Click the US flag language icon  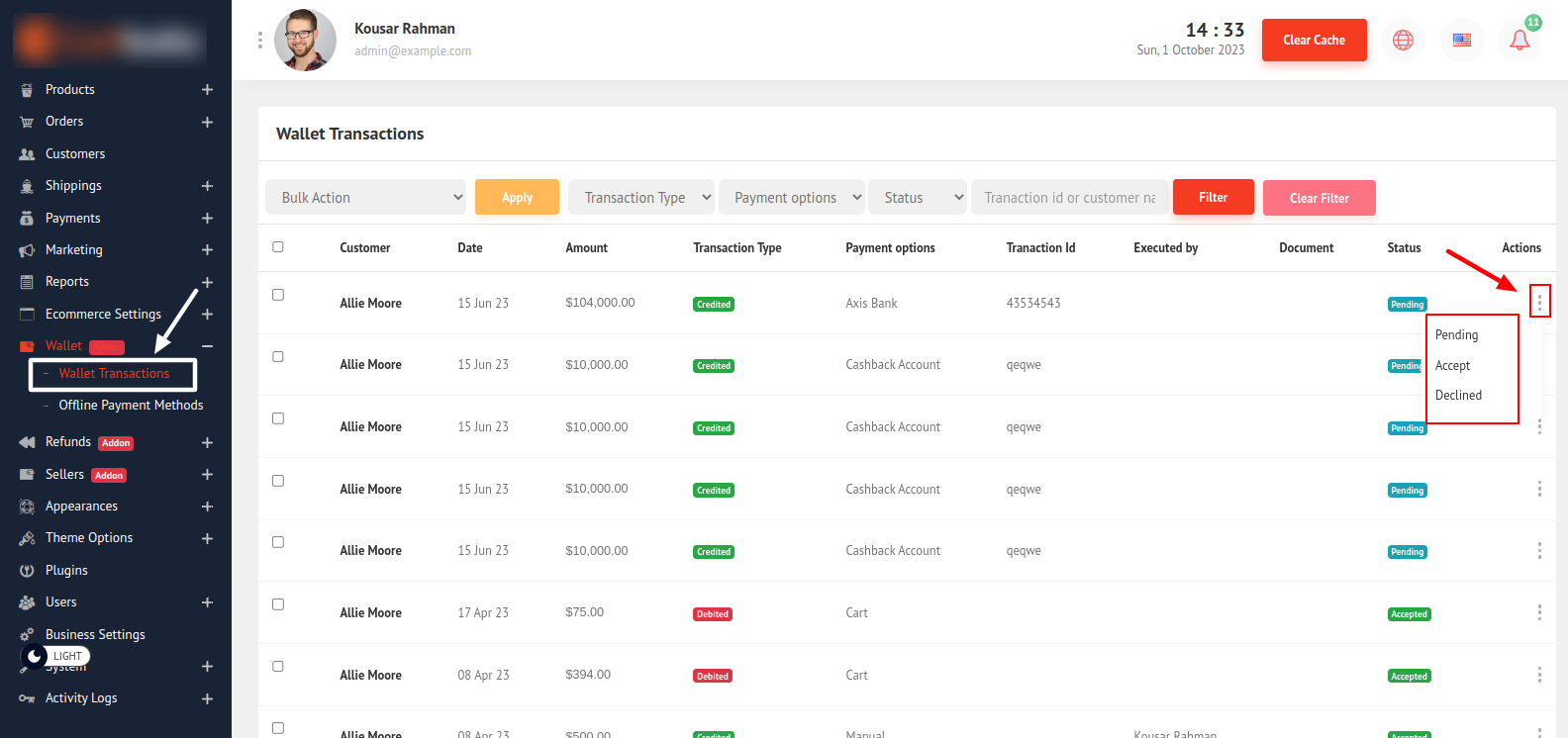[1461, 41]
